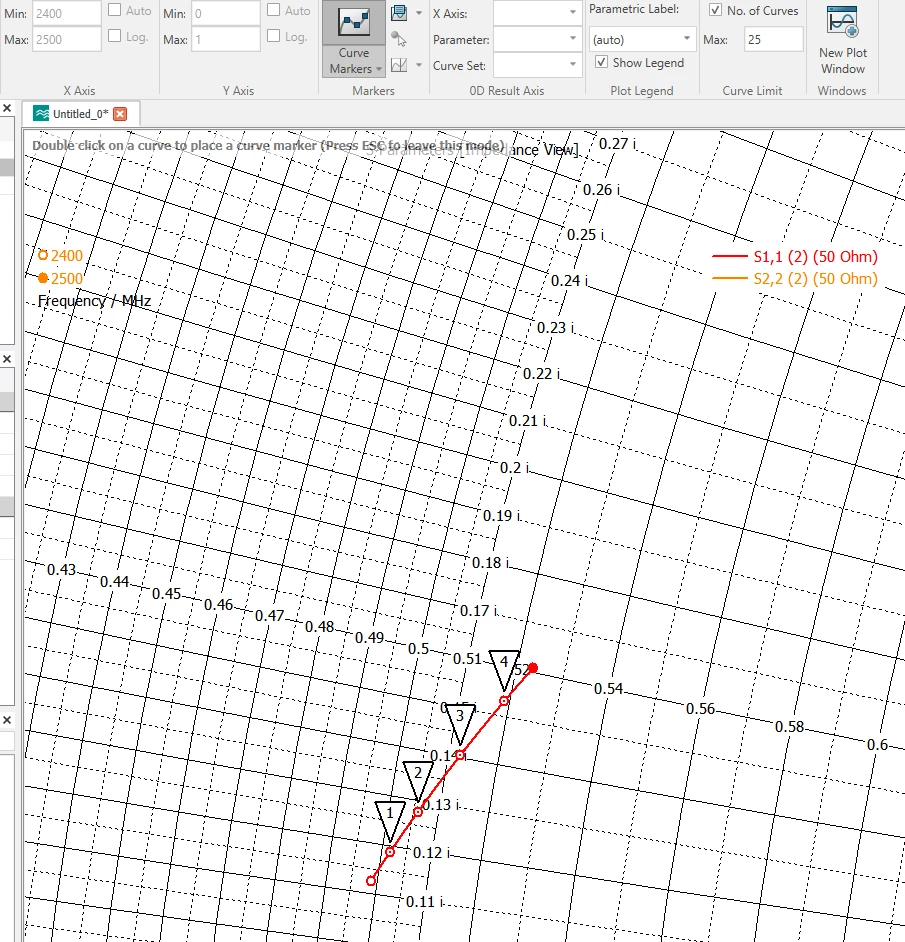The height and width of the screenshot is (942, 905).
Task: Close the Untitled_0* tab
Action: click(x=120, y=114)
